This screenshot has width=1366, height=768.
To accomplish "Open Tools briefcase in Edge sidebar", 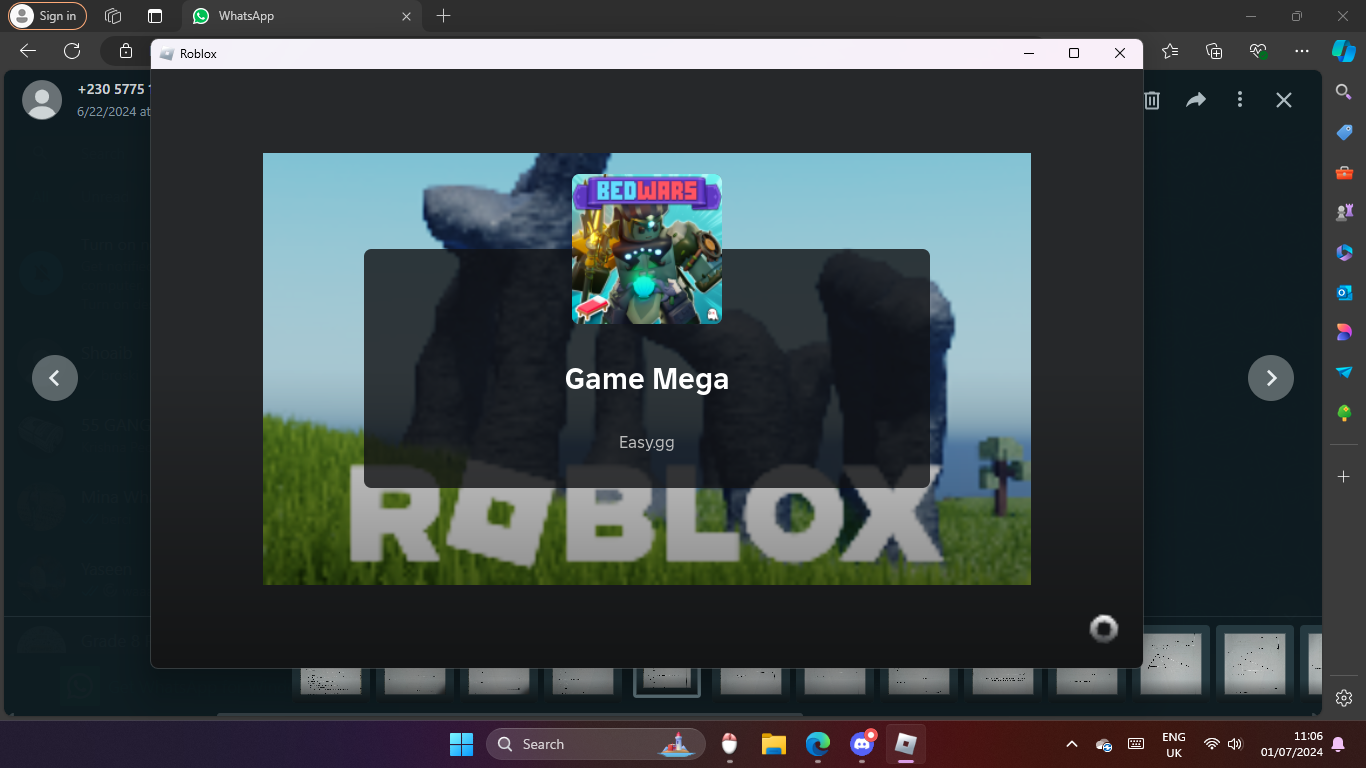I will click(x=1344, y=172).
